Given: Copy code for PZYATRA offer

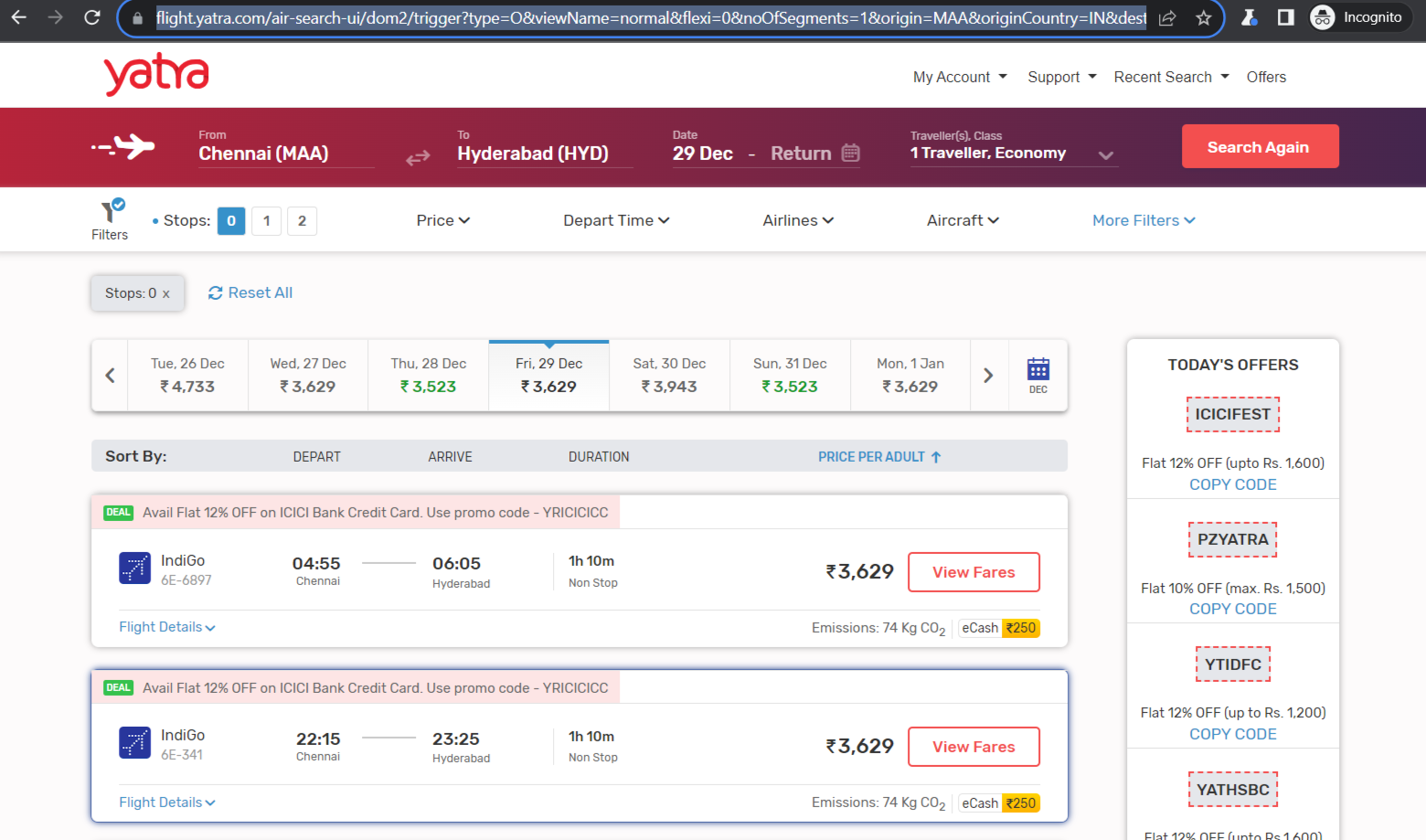Looking at the screenshot, I should (1232, 609).
